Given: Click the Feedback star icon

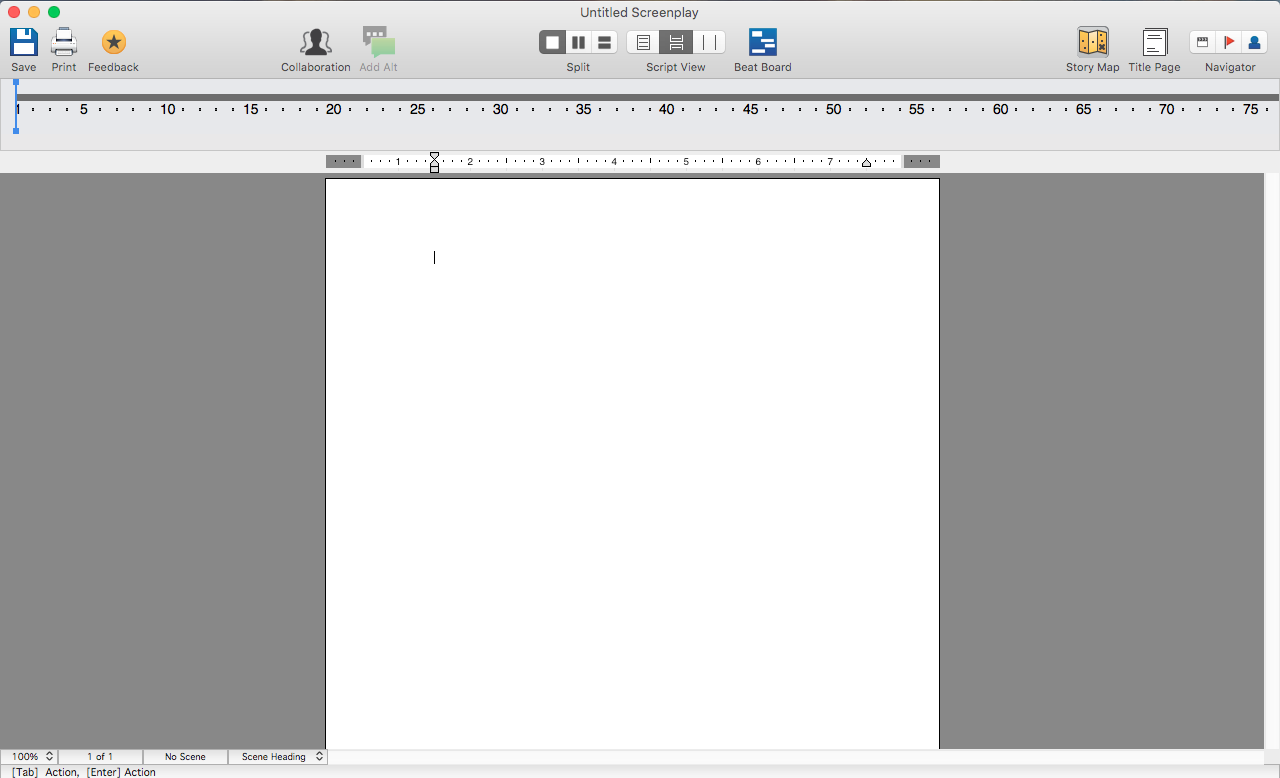Looking at the screenshot, I should (113, 42).
